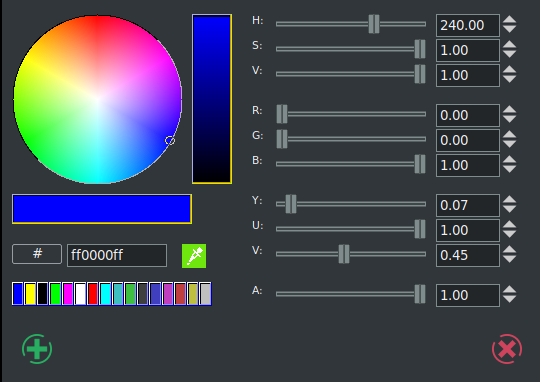Decrease A alpha with down arrow
Screen dimensions: 540x382
tap(509, 299)
